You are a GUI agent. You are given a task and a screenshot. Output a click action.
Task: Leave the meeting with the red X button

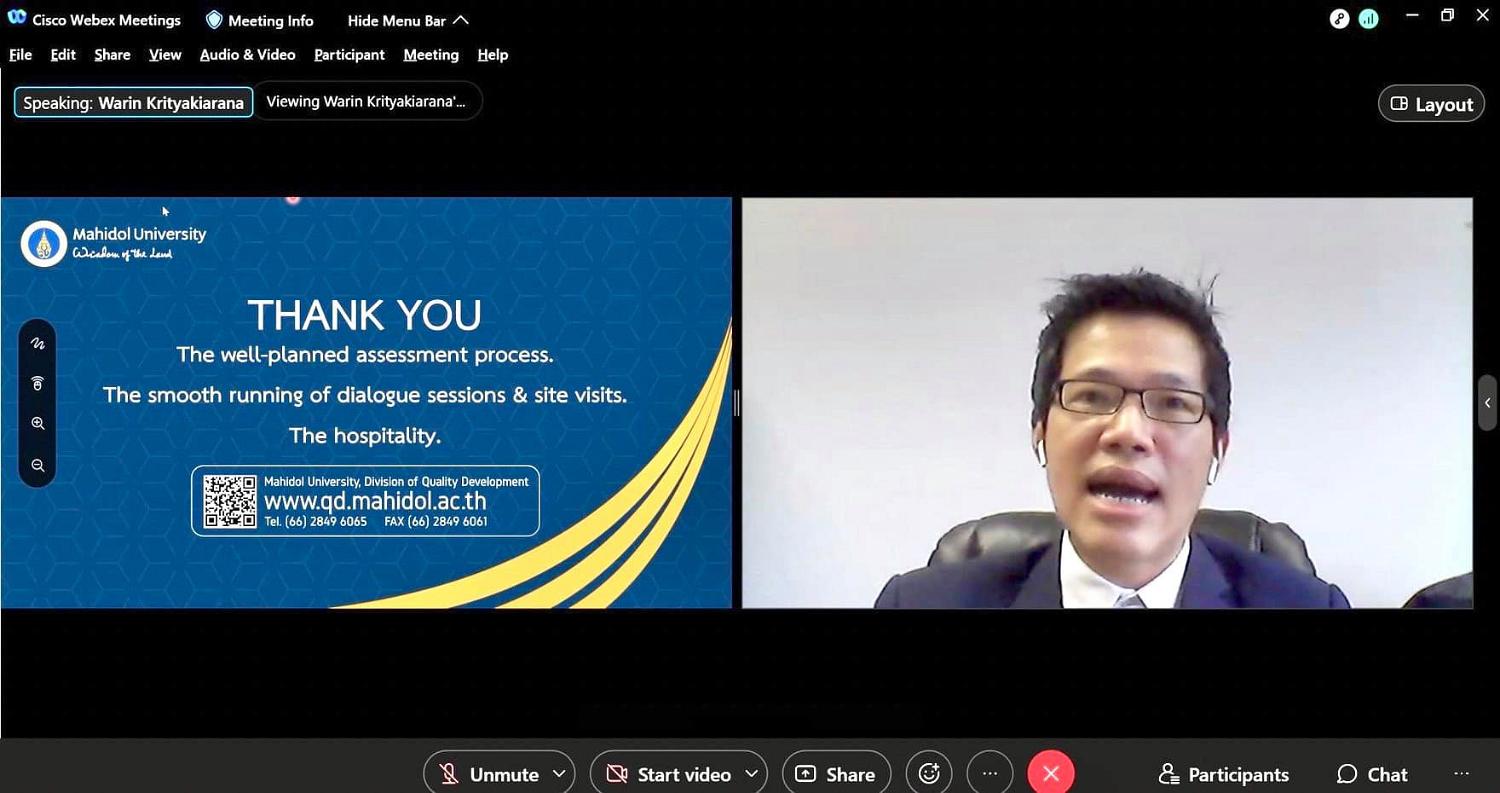point(1051,774)
